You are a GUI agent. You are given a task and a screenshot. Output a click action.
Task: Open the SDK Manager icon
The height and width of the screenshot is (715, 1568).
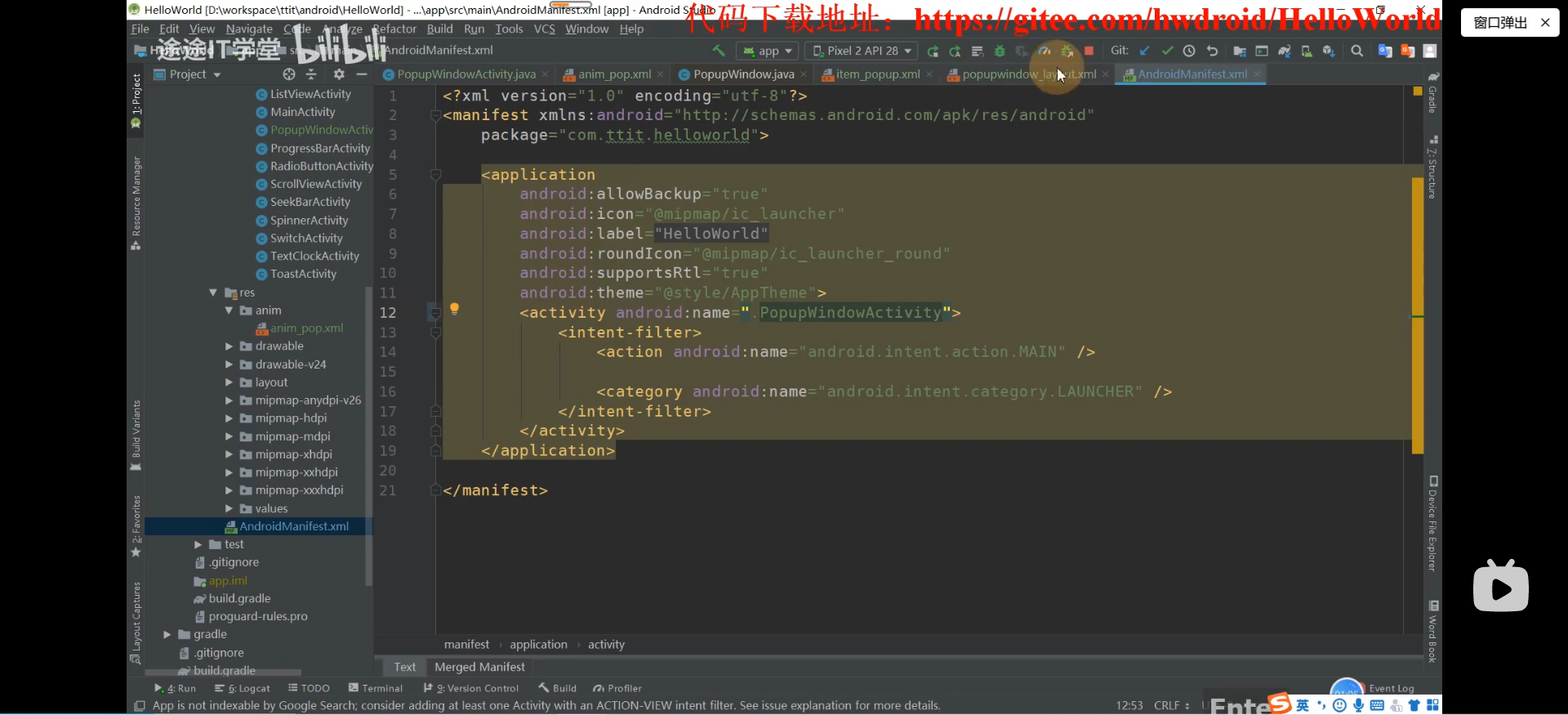[x=1329, y=51]
